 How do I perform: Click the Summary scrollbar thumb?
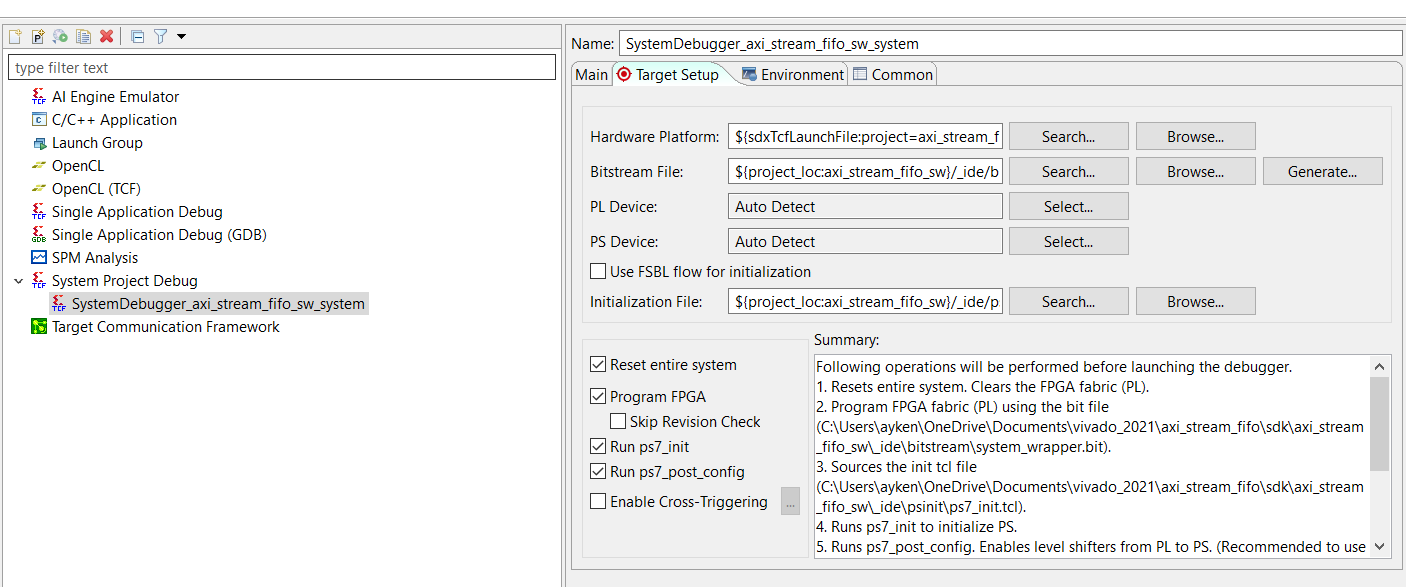click(x=1379, y=423)
